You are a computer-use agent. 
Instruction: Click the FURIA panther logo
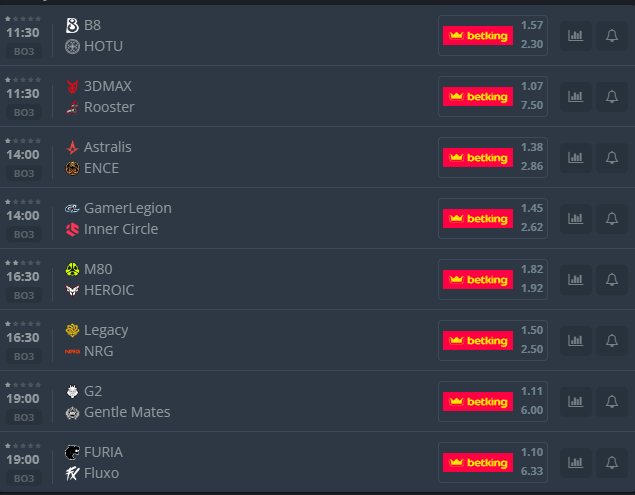coord(72,452)
